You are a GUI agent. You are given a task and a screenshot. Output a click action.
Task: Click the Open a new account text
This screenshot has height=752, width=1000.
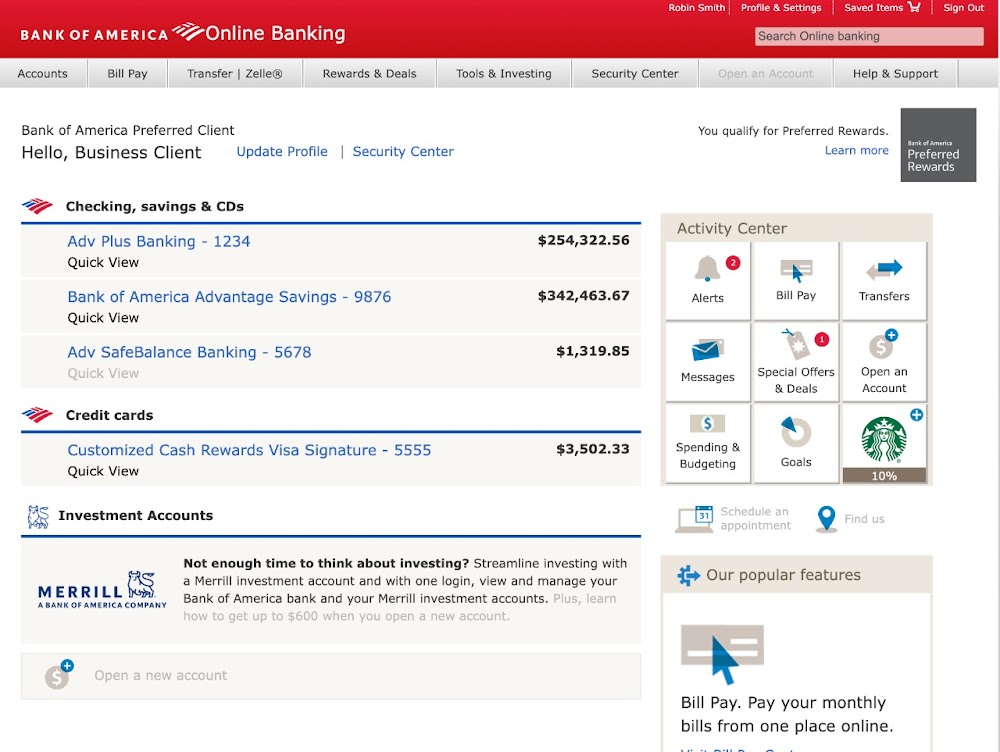pyautogui.click(x=161, y=675)
